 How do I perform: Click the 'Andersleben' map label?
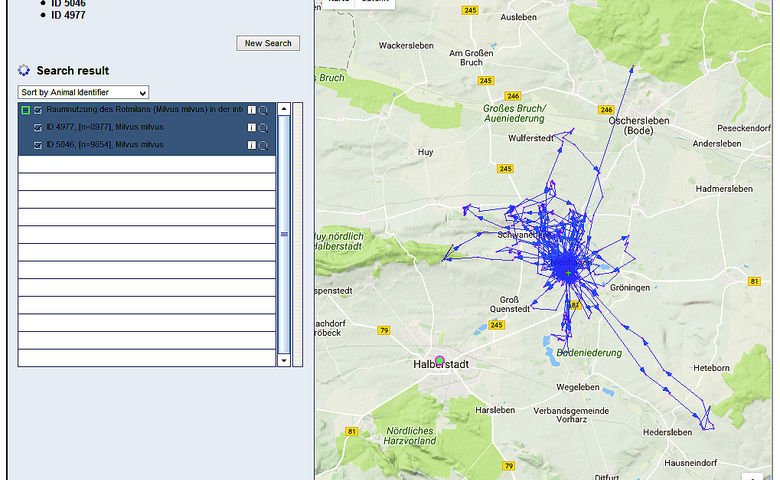pyautogui.click(x=717, y=144)
